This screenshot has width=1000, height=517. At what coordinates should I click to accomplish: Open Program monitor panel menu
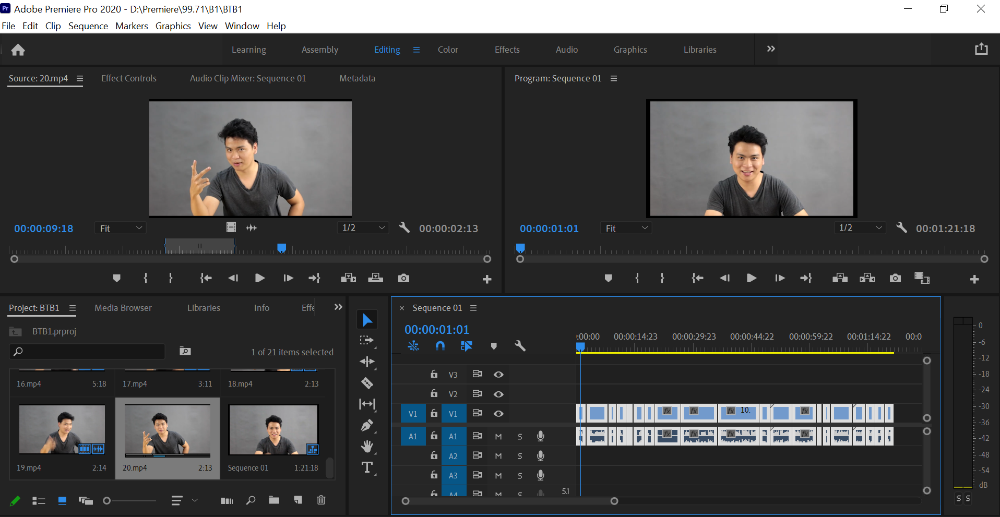(614, 78)
